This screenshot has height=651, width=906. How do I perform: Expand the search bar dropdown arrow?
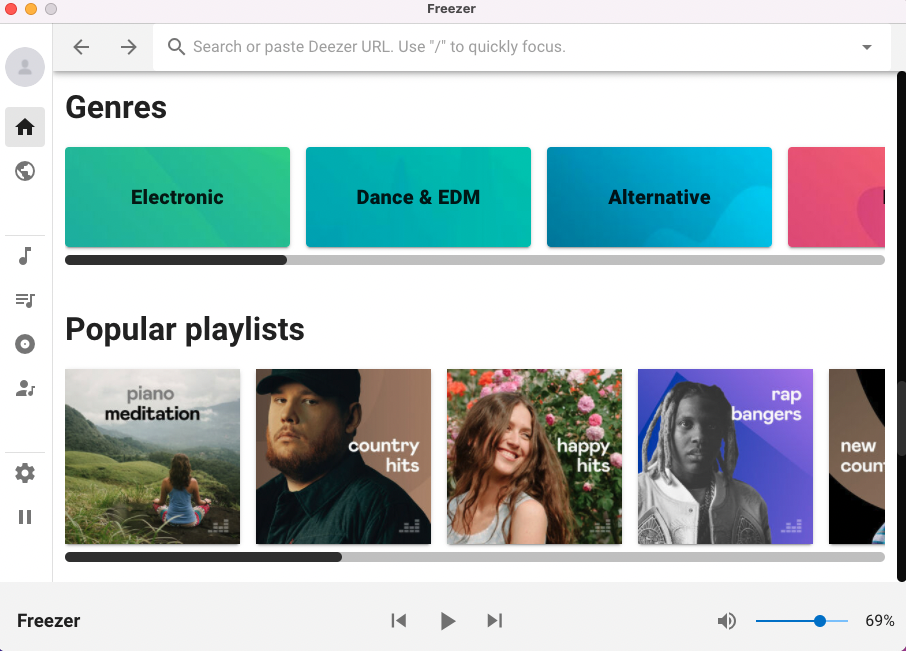click(x=867, y=47)
